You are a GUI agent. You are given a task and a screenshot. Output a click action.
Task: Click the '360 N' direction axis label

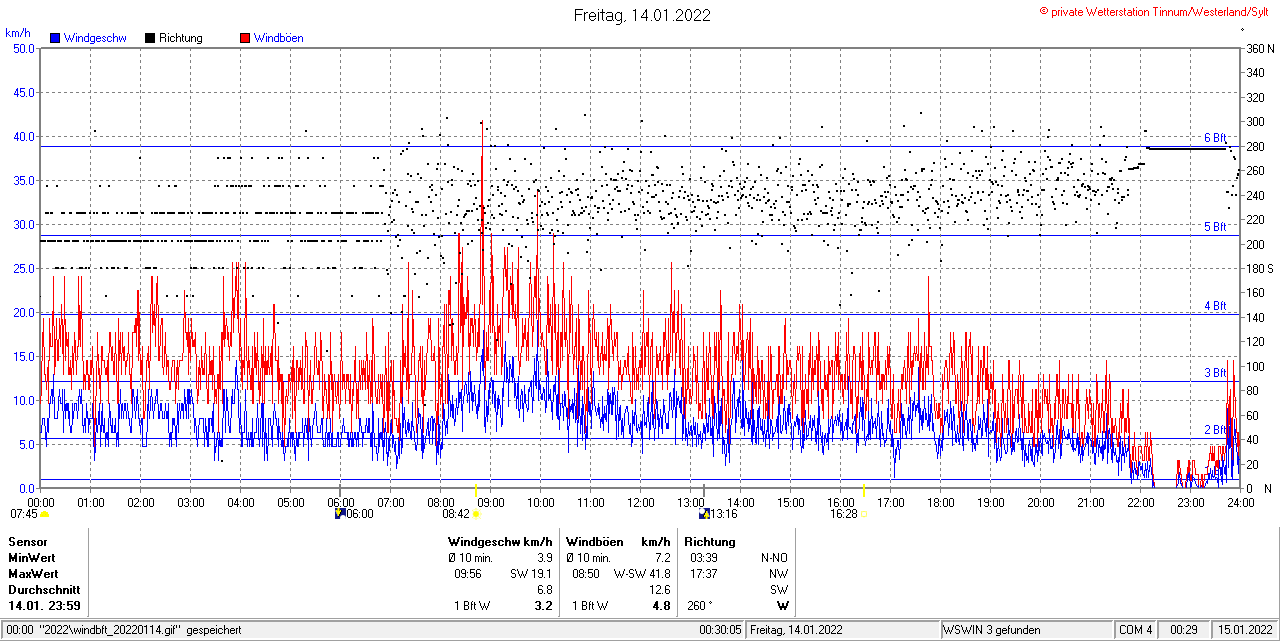pos(1259,48)
